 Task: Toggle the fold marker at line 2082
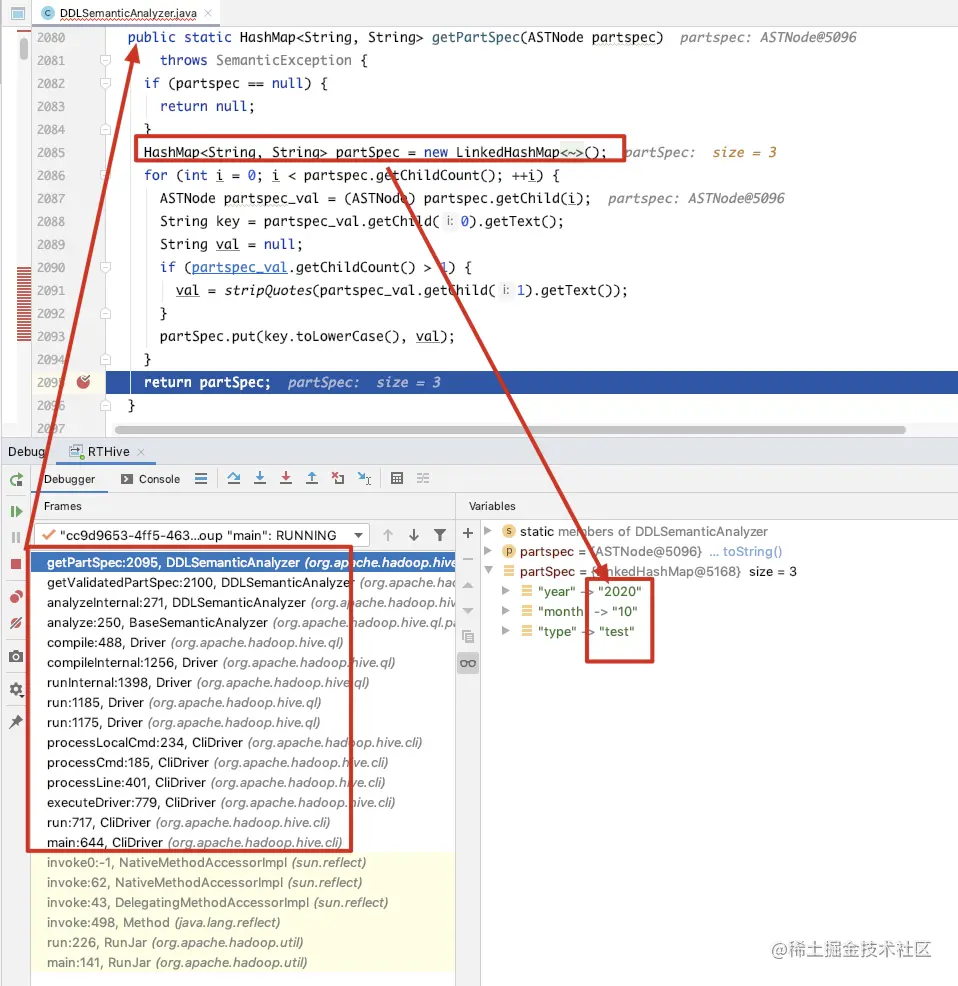click(x=106, y=83)
